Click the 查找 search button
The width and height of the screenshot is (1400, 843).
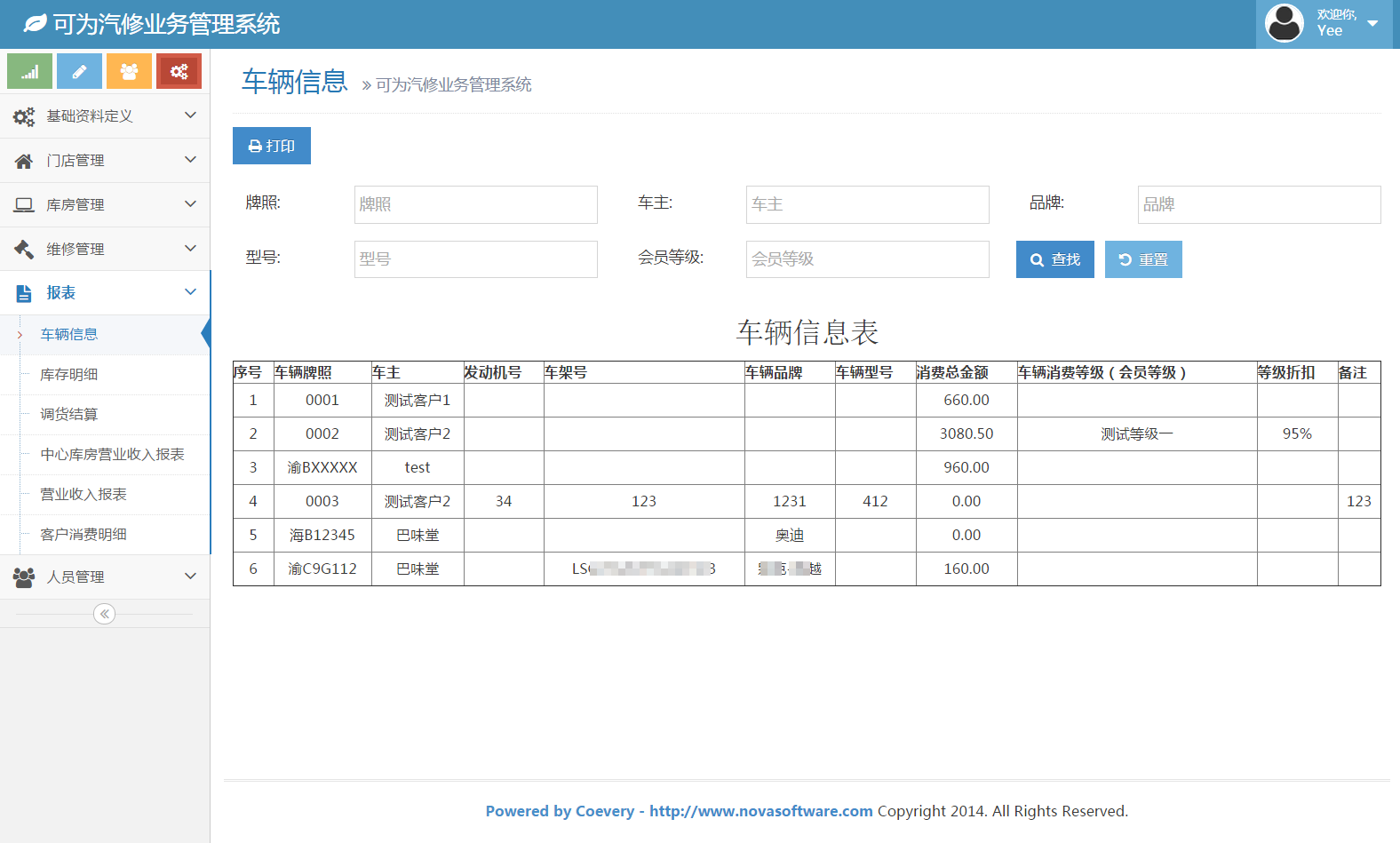click(x=1054, y=259)
